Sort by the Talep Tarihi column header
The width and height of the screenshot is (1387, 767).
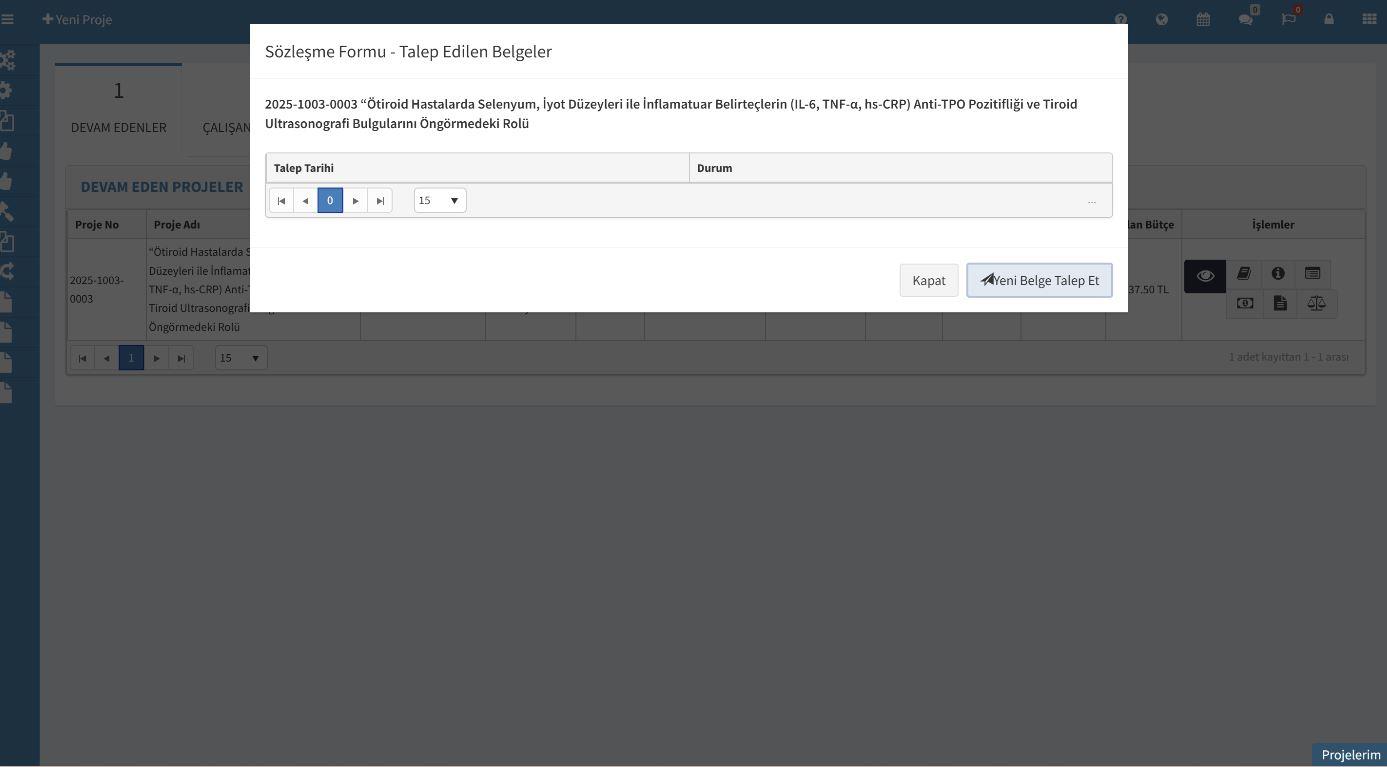(304, 168)
